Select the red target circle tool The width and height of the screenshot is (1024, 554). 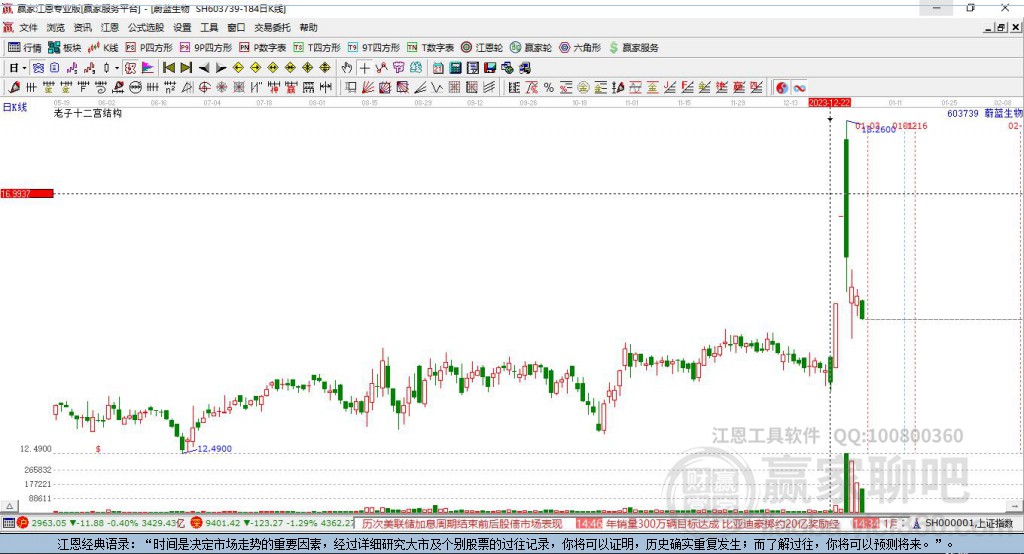(204, 88)
